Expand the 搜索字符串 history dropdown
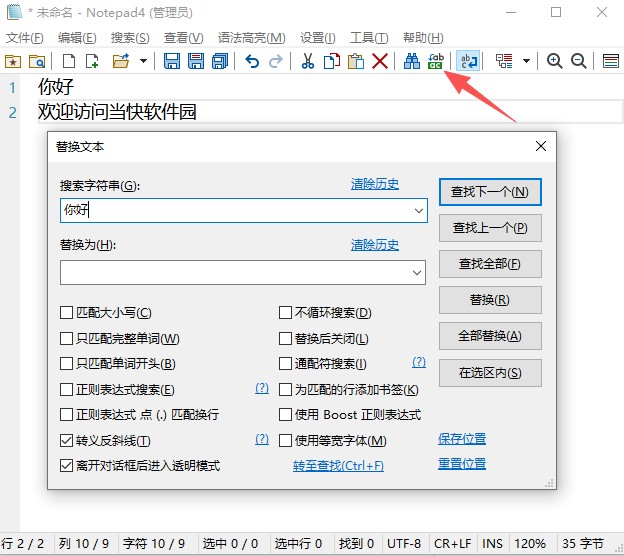 [418, 211]
